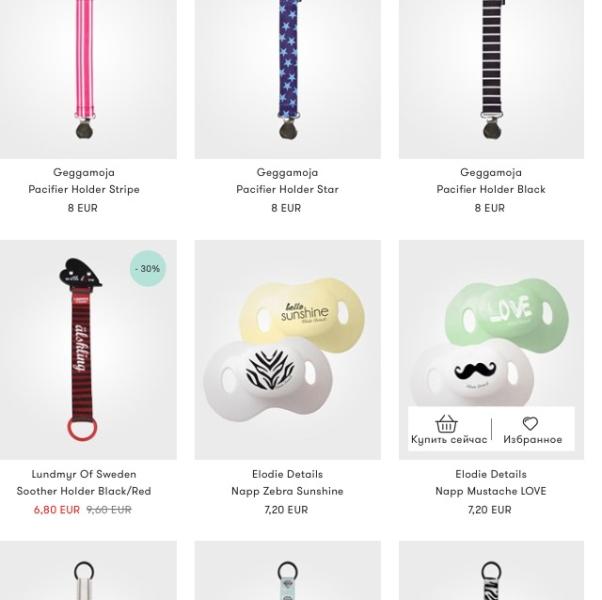Open the red Lundmyr soother holder image
Viewport: 602px width, 600px height.
coord(88,350)
